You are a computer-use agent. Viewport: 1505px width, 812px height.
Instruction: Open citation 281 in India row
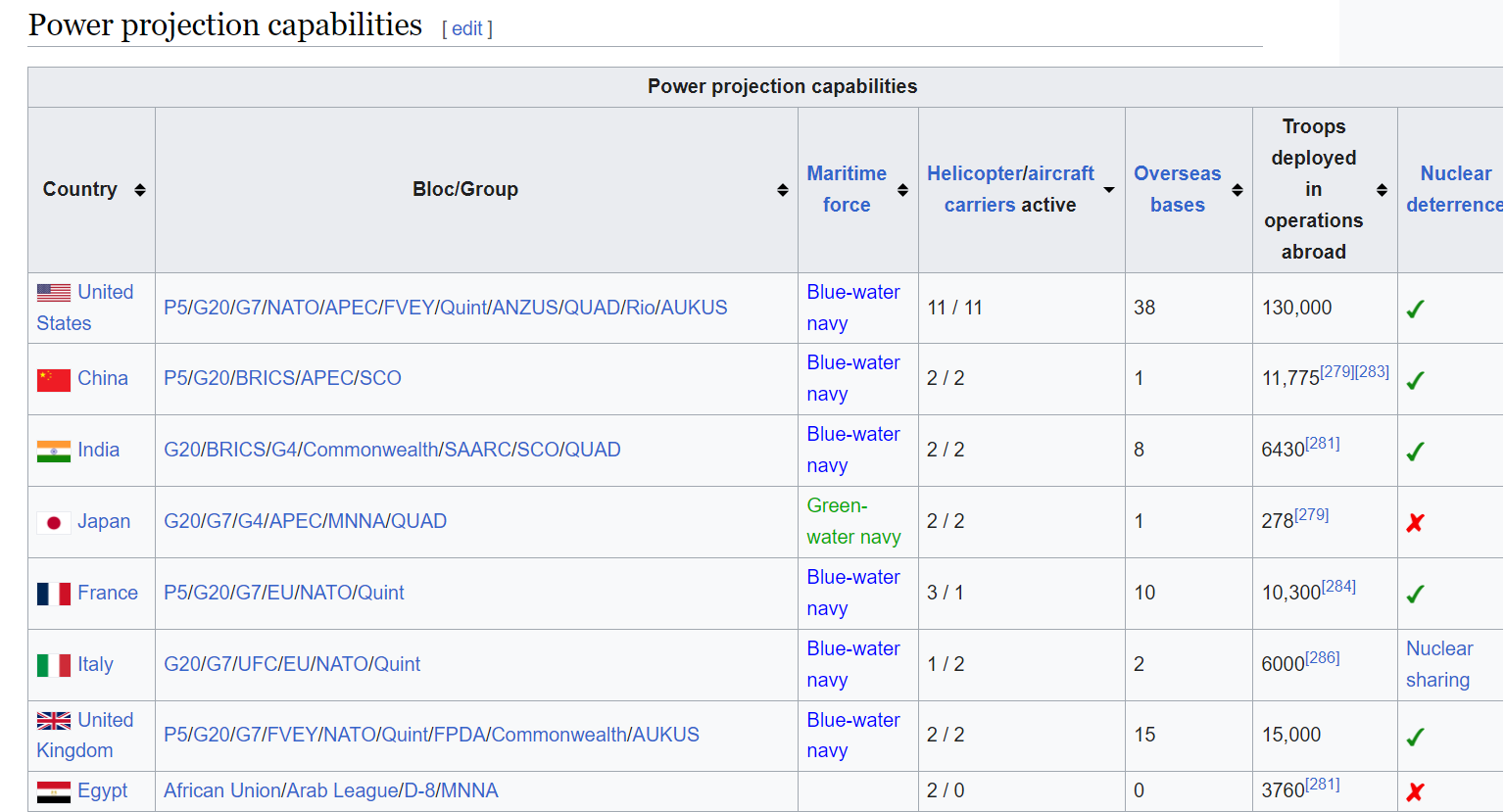click(1323, 443)
